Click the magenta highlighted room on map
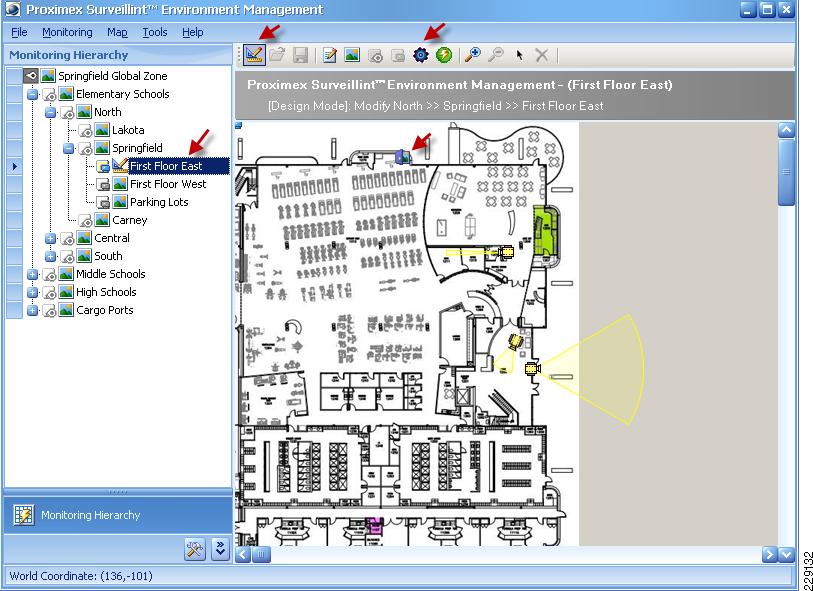813x591 pixels. (373, 526)
